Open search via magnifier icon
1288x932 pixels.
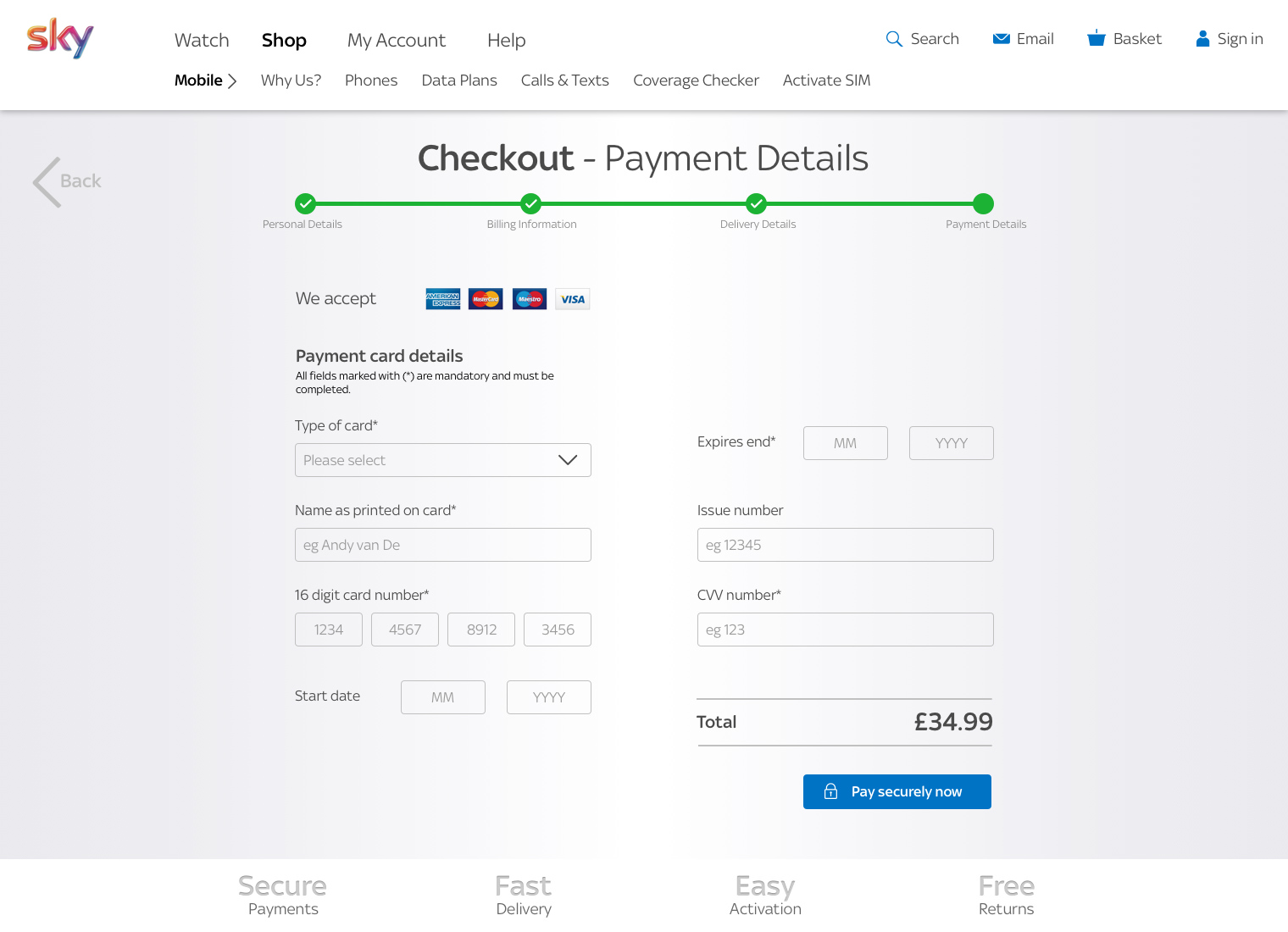[894, 39]
